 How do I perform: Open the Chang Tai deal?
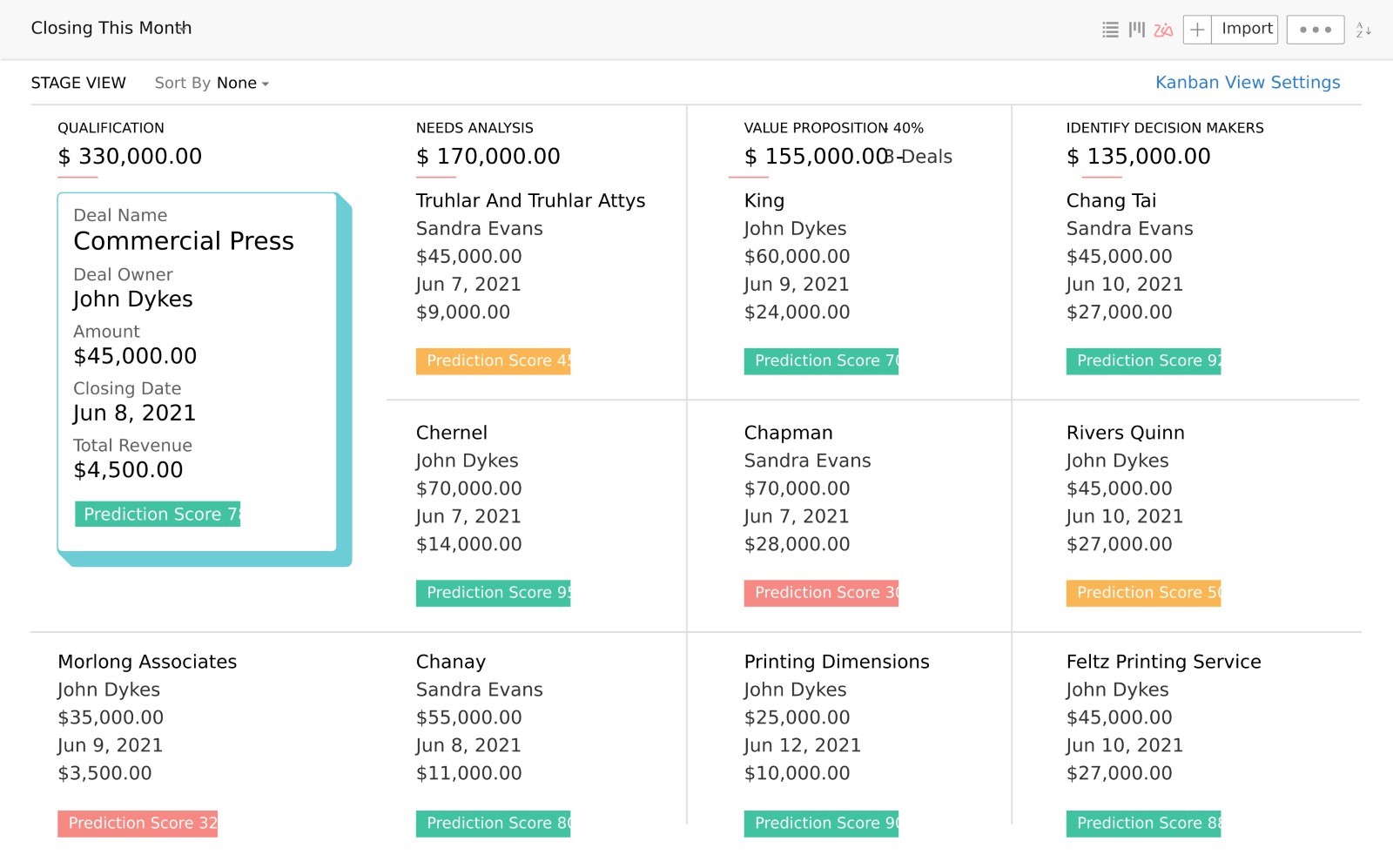click(1111, 200)
